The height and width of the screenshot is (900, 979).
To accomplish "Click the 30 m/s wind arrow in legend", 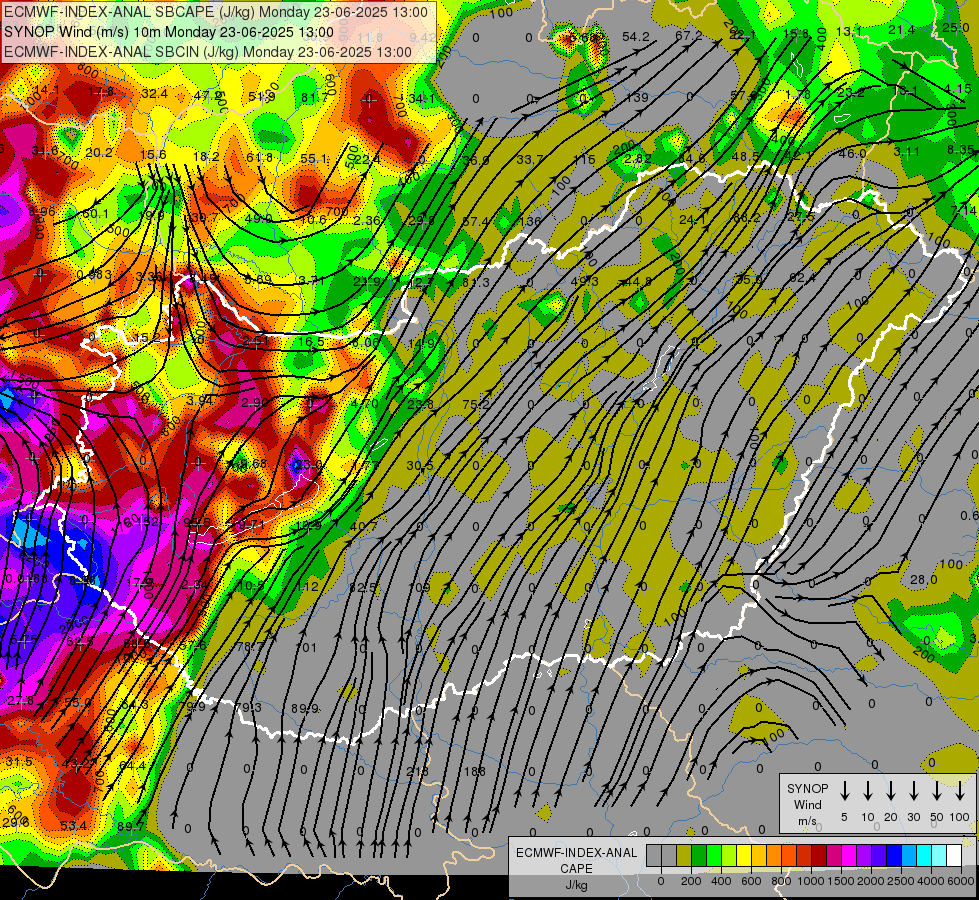I will (x=914, y=791).
